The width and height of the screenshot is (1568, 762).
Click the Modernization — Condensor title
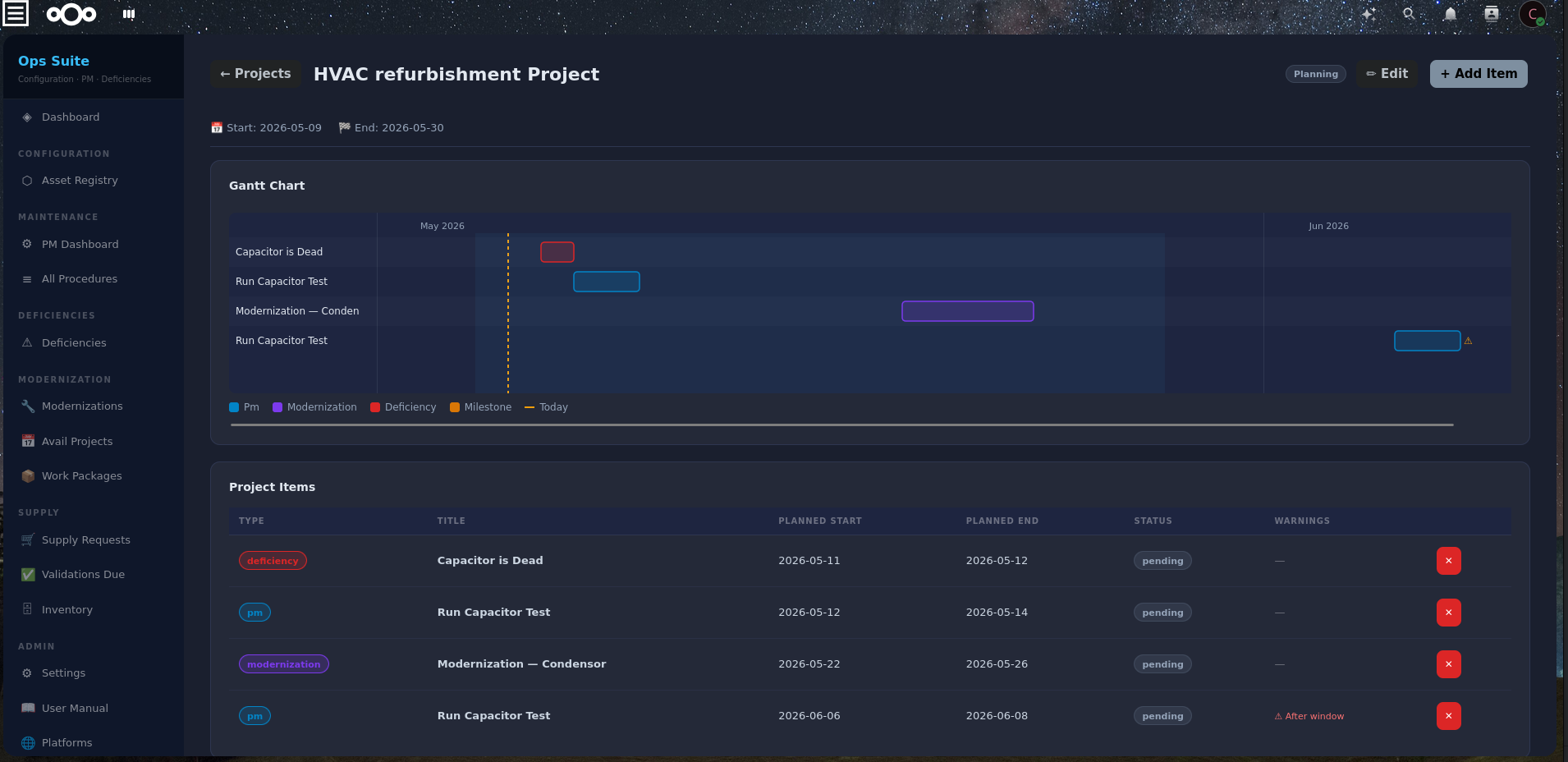[521, 664]
